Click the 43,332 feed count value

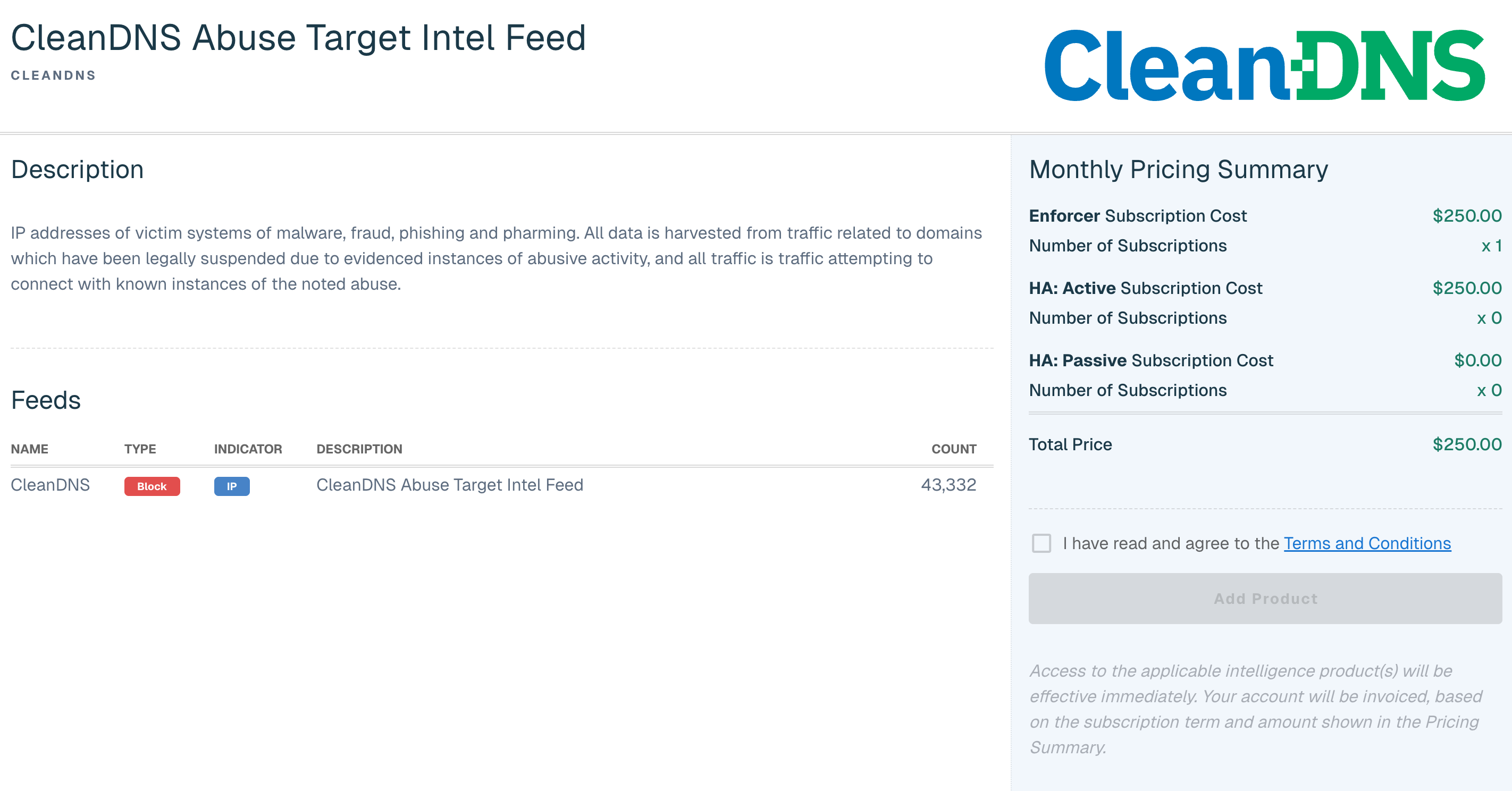point(948,485)
